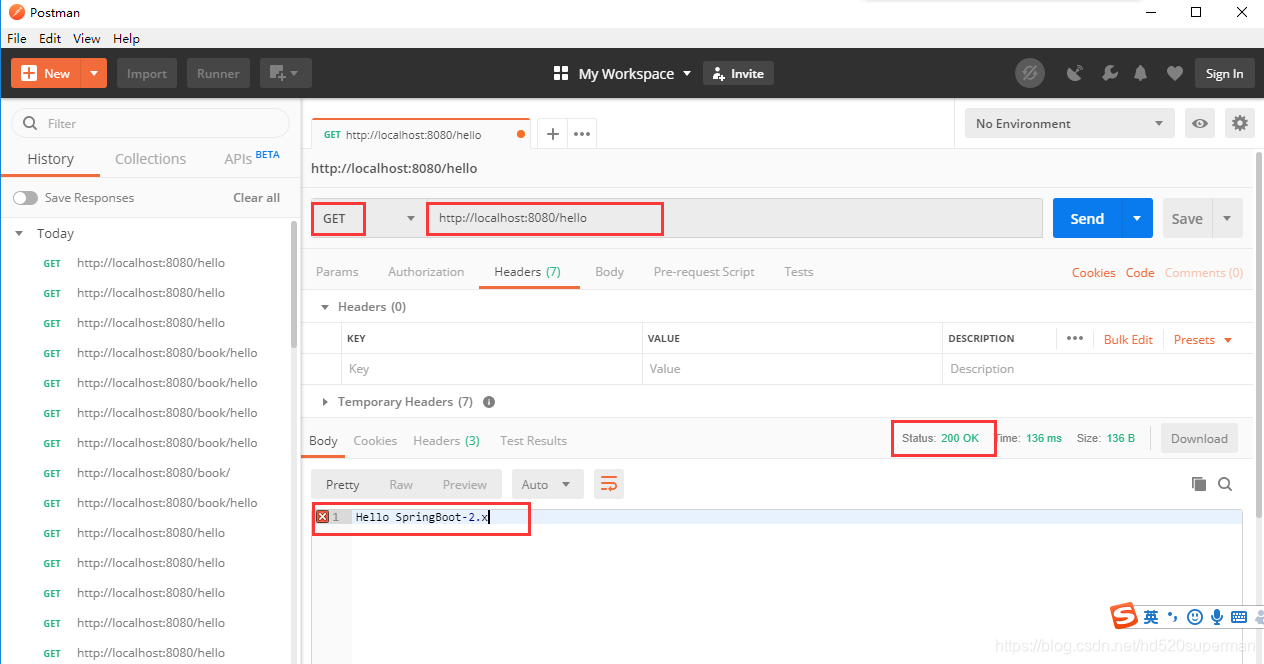
Task: Click the Send button
Action: point(1087,218)
